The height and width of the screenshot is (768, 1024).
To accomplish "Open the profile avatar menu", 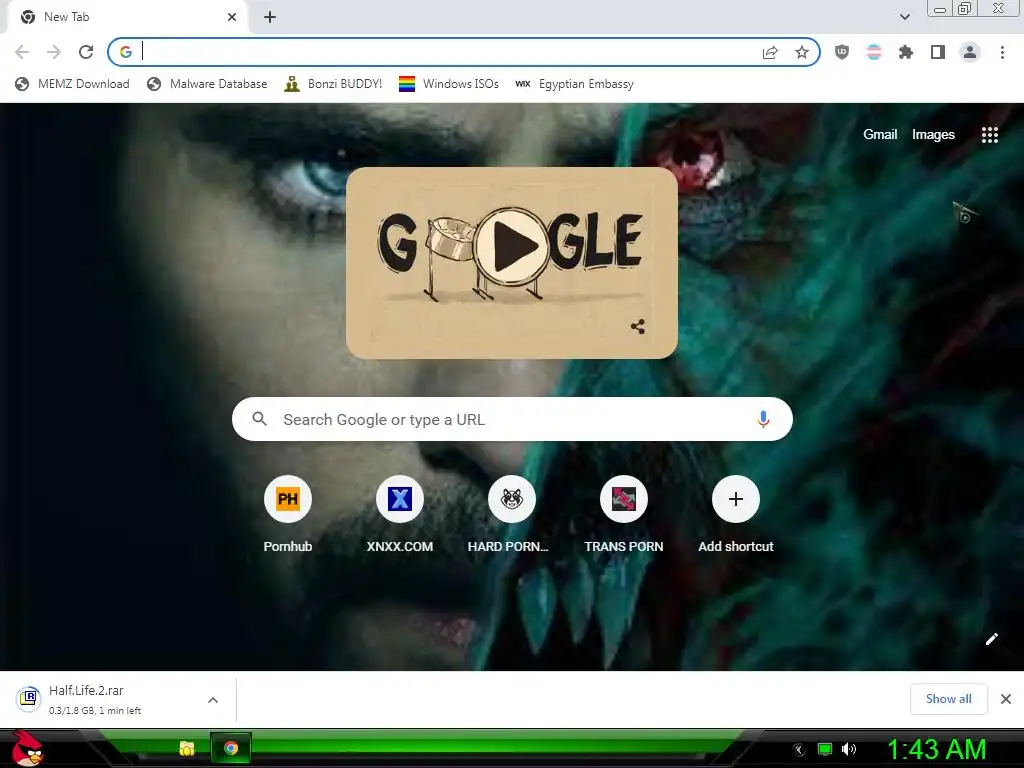I will point(970,52).
